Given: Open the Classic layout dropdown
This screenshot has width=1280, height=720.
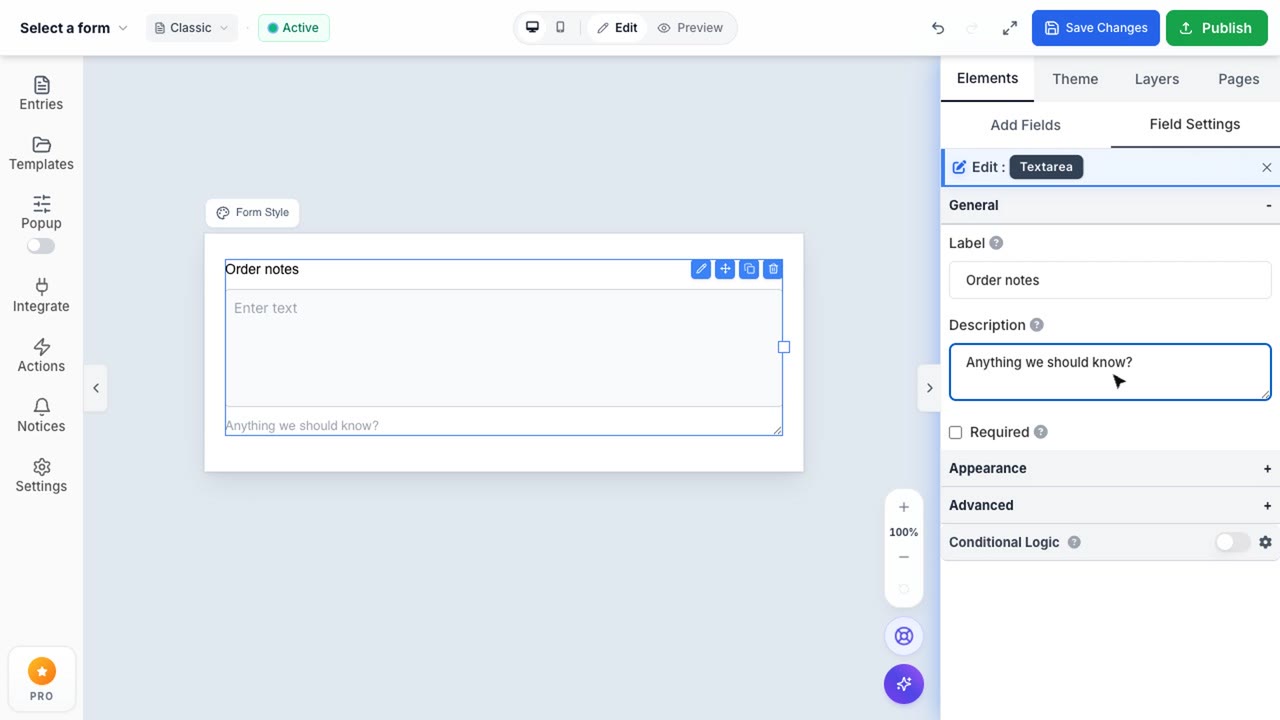Looking at the screenshot, I should [191, 28].
